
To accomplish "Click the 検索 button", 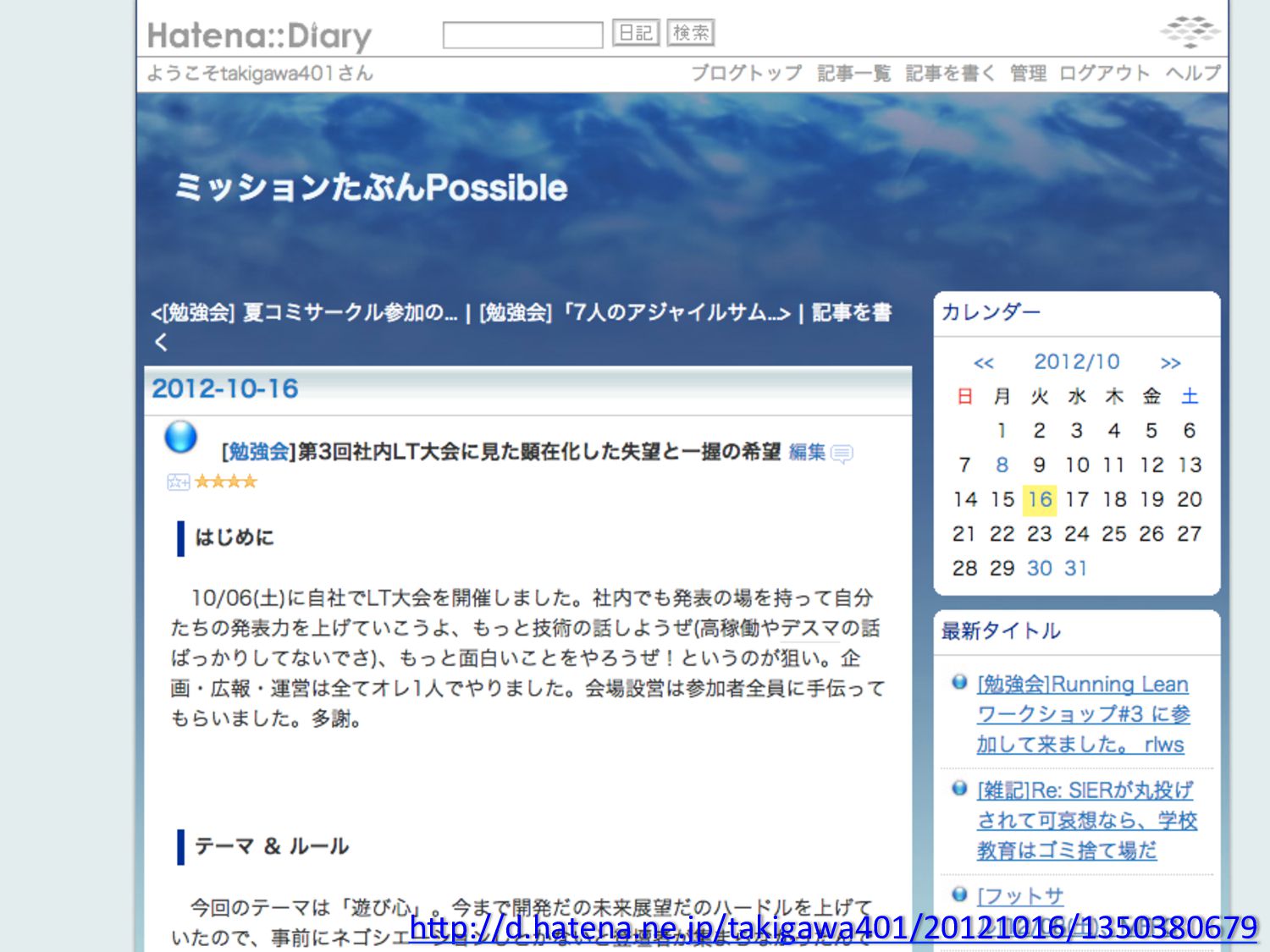I will (691, 33).
